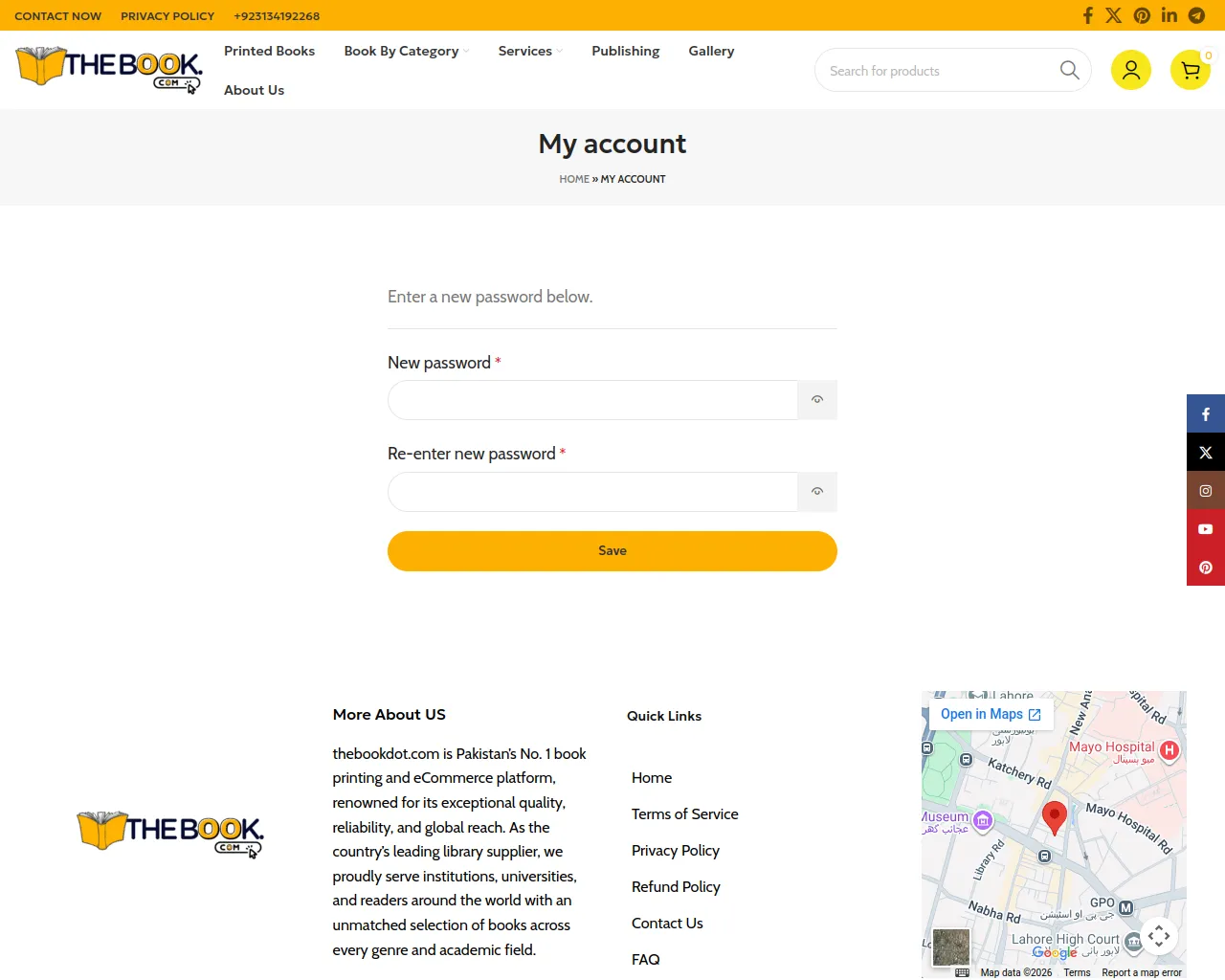
Task: Open Pinterest from the top social icons
Action: (x=1142, y=15)
